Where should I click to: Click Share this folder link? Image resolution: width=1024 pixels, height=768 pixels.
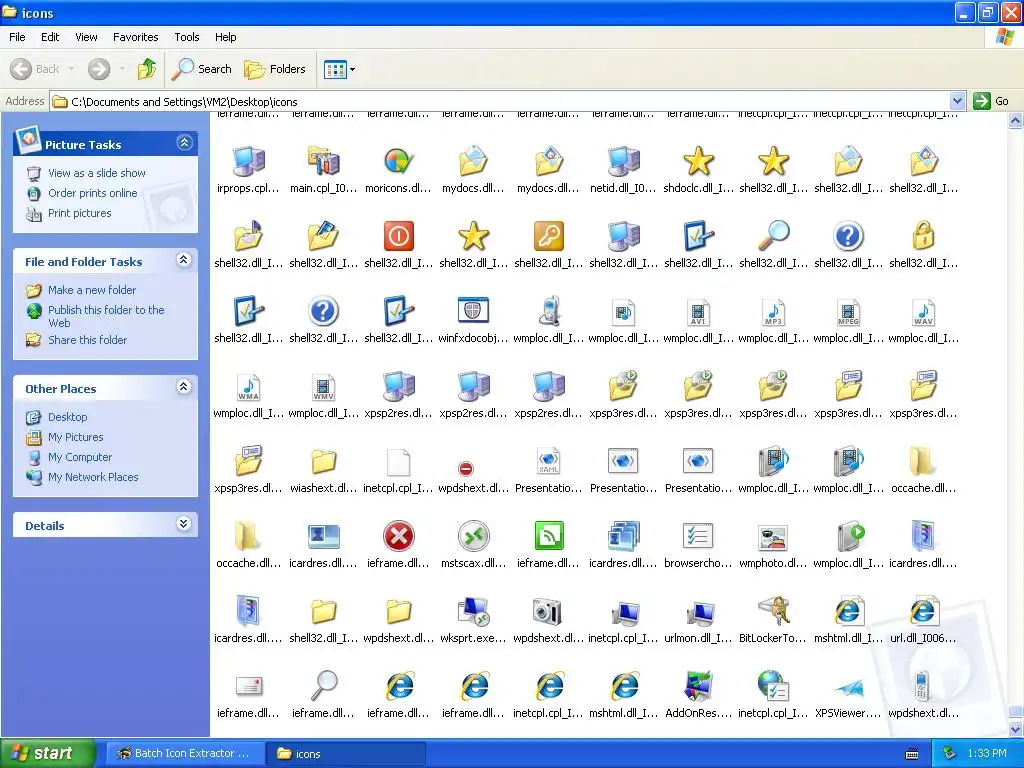88,340
